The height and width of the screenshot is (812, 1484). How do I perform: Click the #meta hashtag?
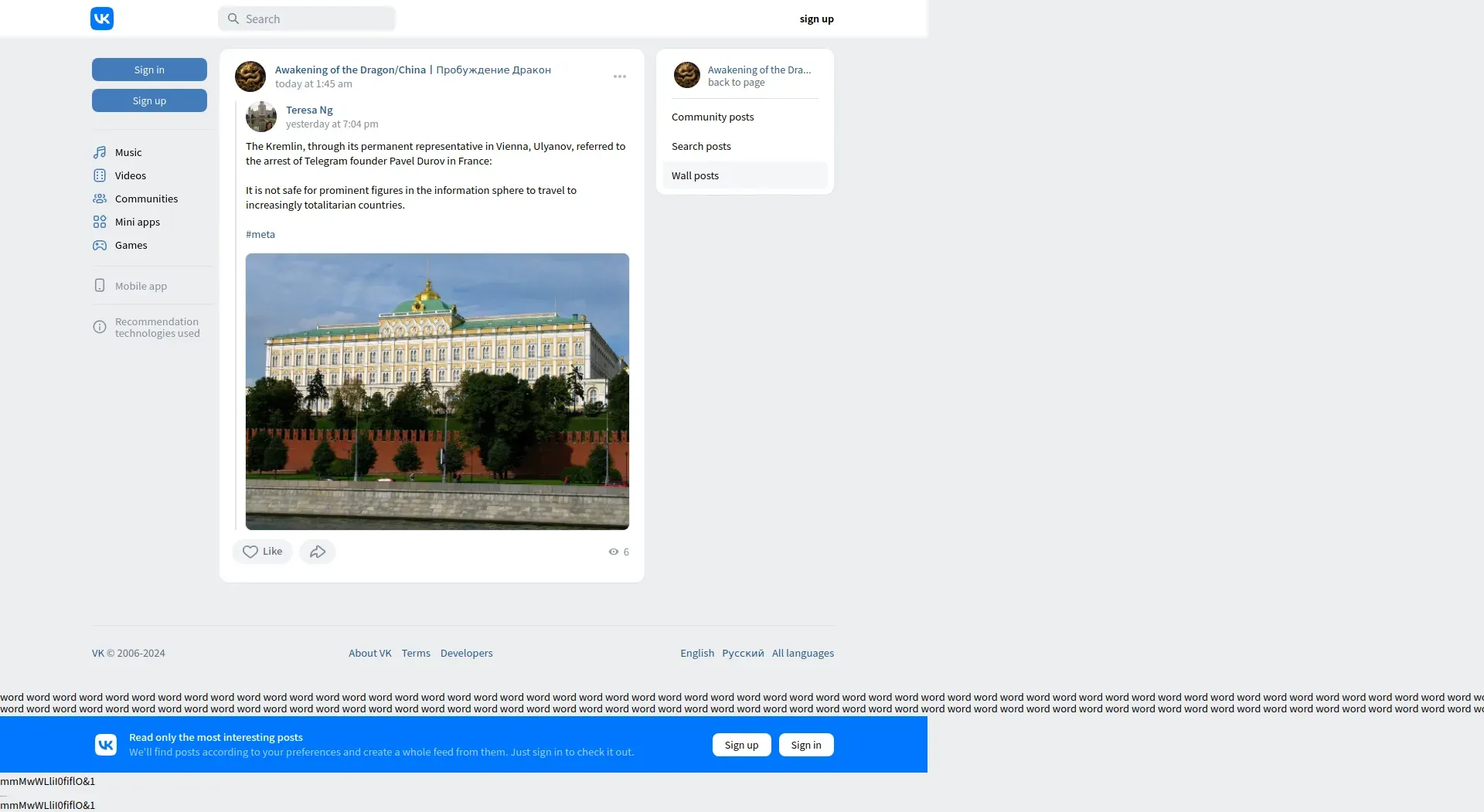click(260, 234)
